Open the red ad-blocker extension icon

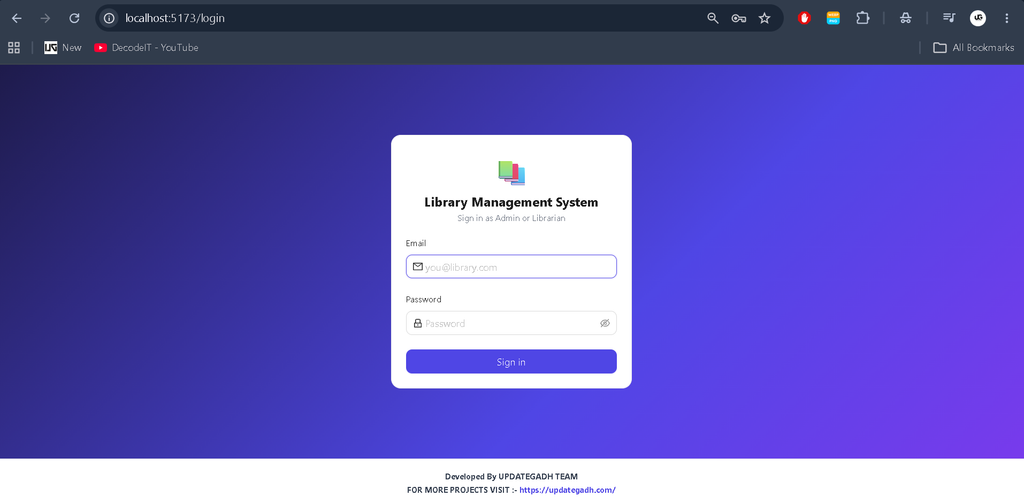(804, 18)
